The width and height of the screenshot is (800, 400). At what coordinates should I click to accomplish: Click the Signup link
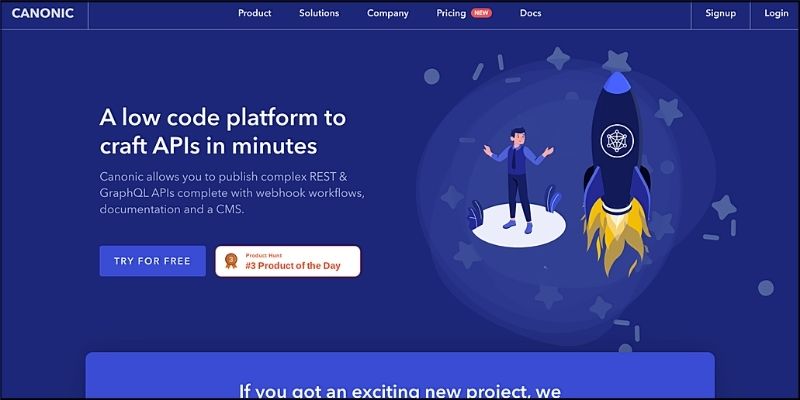point(720,13)
